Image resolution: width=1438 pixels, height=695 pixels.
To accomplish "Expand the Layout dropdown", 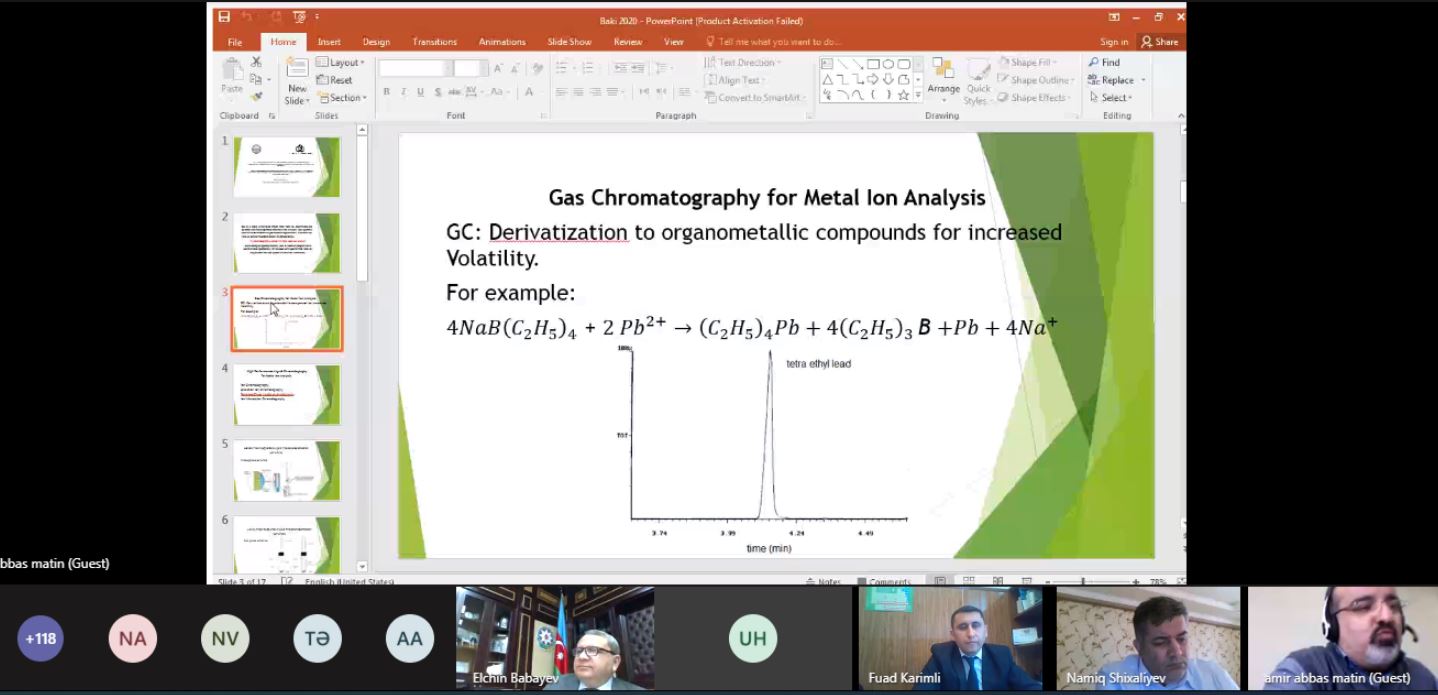I will coord(340,62).
